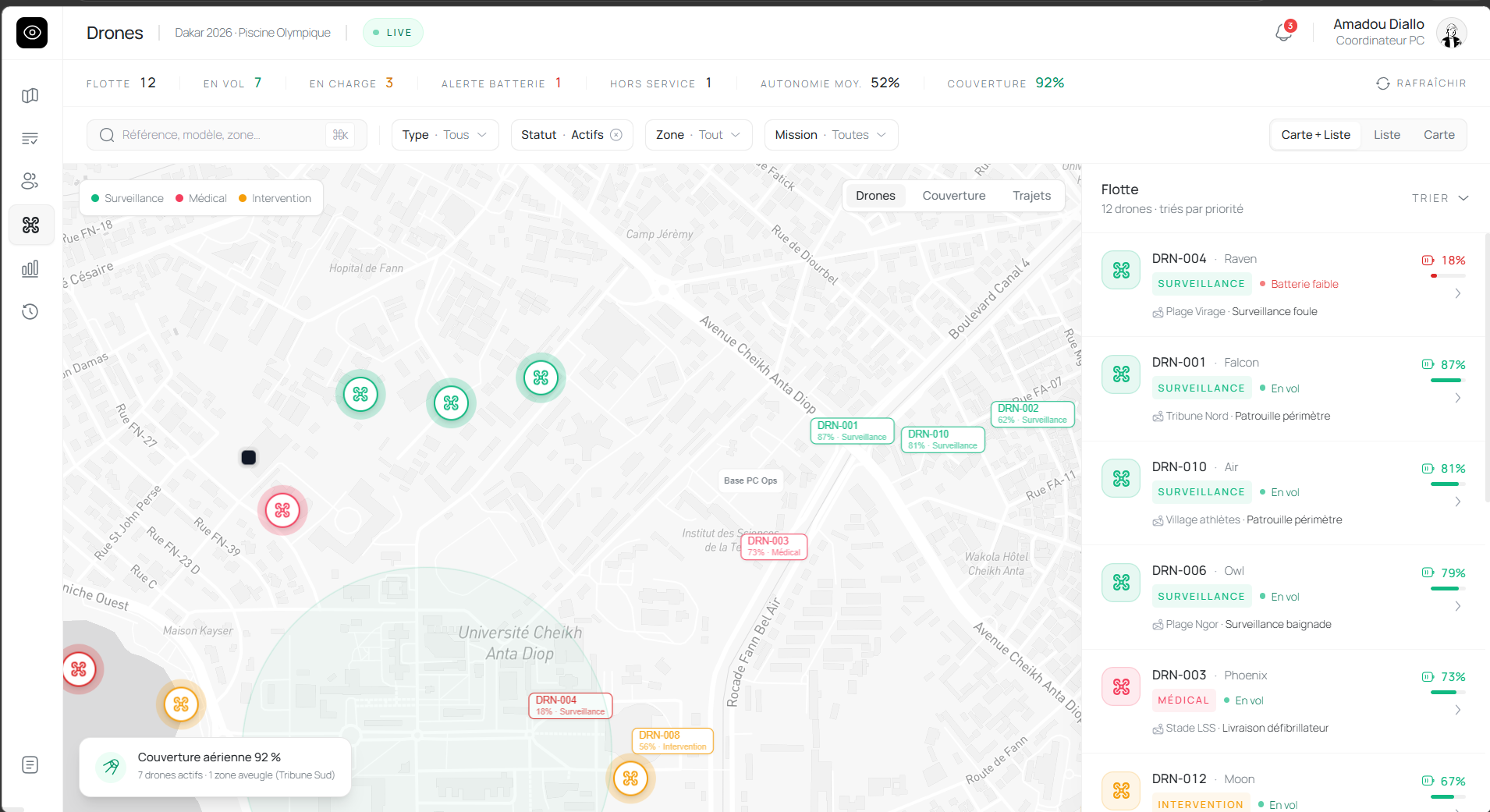Open the Zone Tout dropdown
This screenshot has width=1490, height=812.
tap(698, 135)
